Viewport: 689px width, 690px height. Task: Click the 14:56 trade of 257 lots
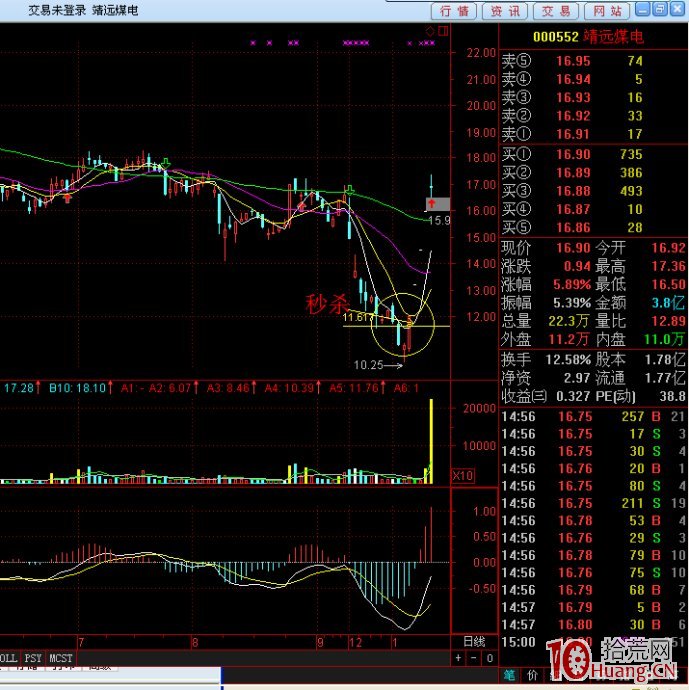pyautogui.click(x=593, y=417)
